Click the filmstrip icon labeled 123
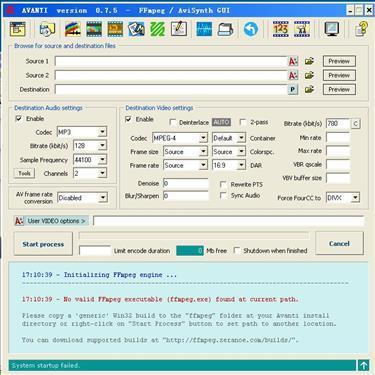The height and width of the screenshot is (375, 375). 281,29
